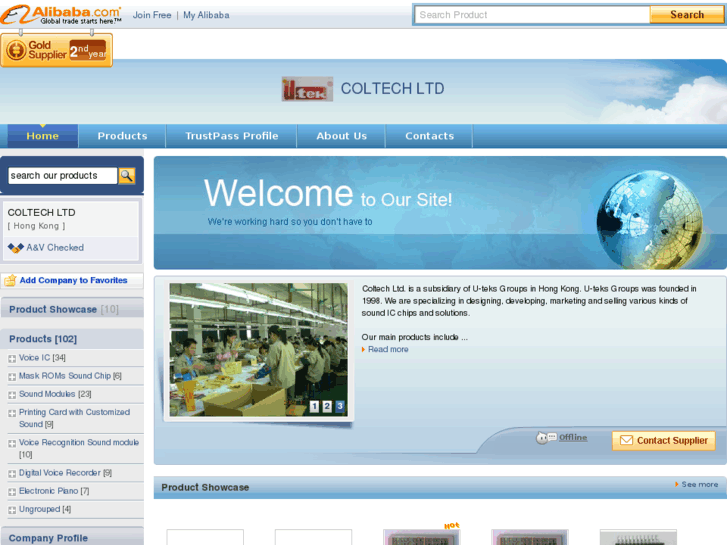Open Electronic Piano [7] link
This screenshot has height=545, width=727.
(x=54, y=491)
